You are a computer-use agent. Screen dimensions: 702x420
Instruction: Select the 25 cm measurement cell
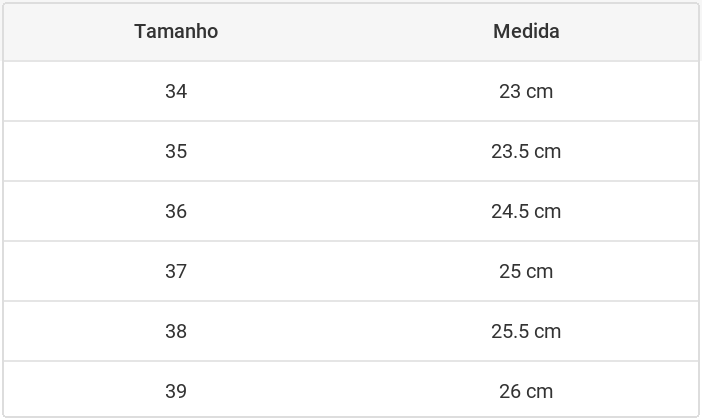tap(526, 271)
